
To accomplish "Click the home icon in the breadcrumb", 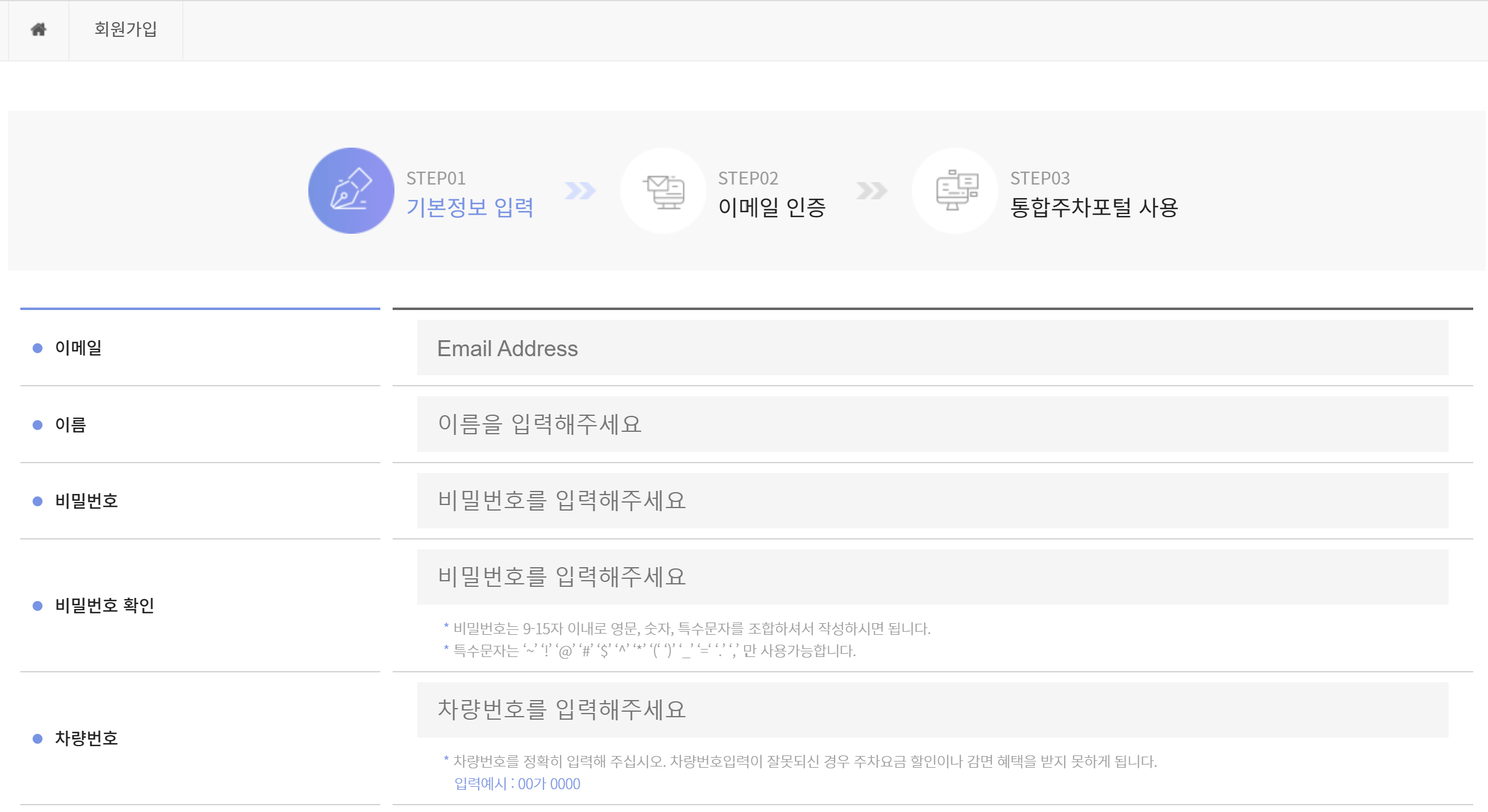I will click(38, 29).
